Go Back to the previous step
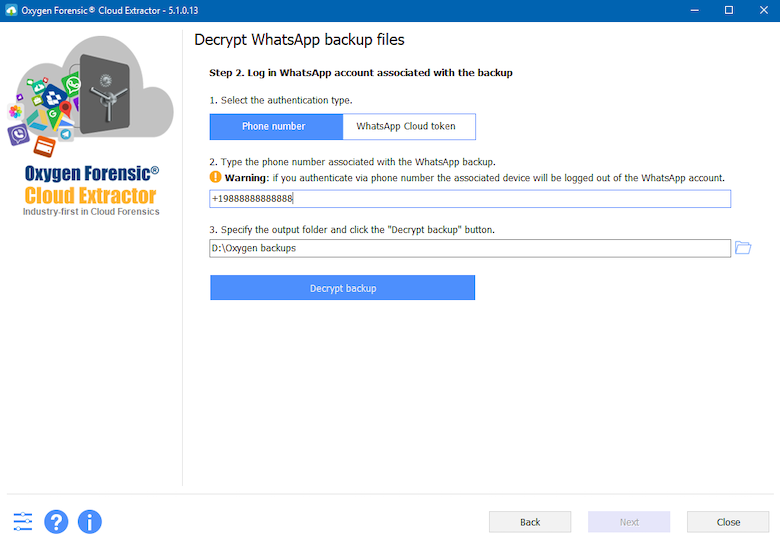This screenshot has height=534, width=780. click(530, 522)
